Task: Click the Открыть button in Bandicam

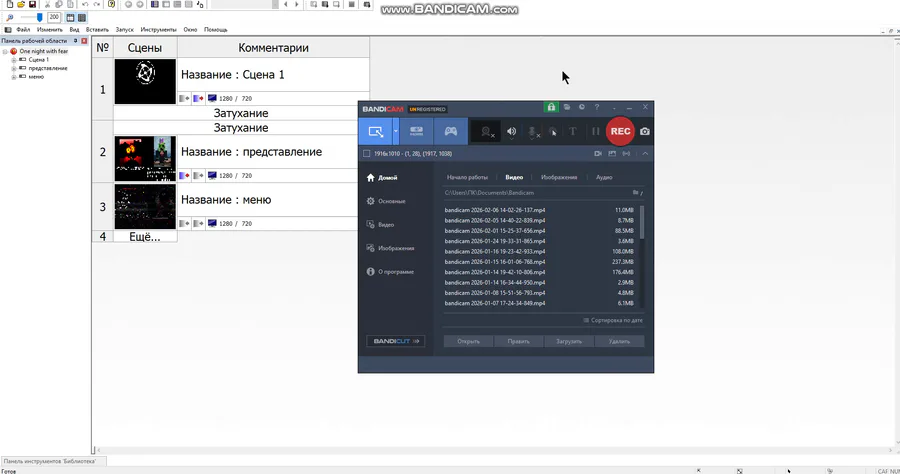Action: coord(468,341)
